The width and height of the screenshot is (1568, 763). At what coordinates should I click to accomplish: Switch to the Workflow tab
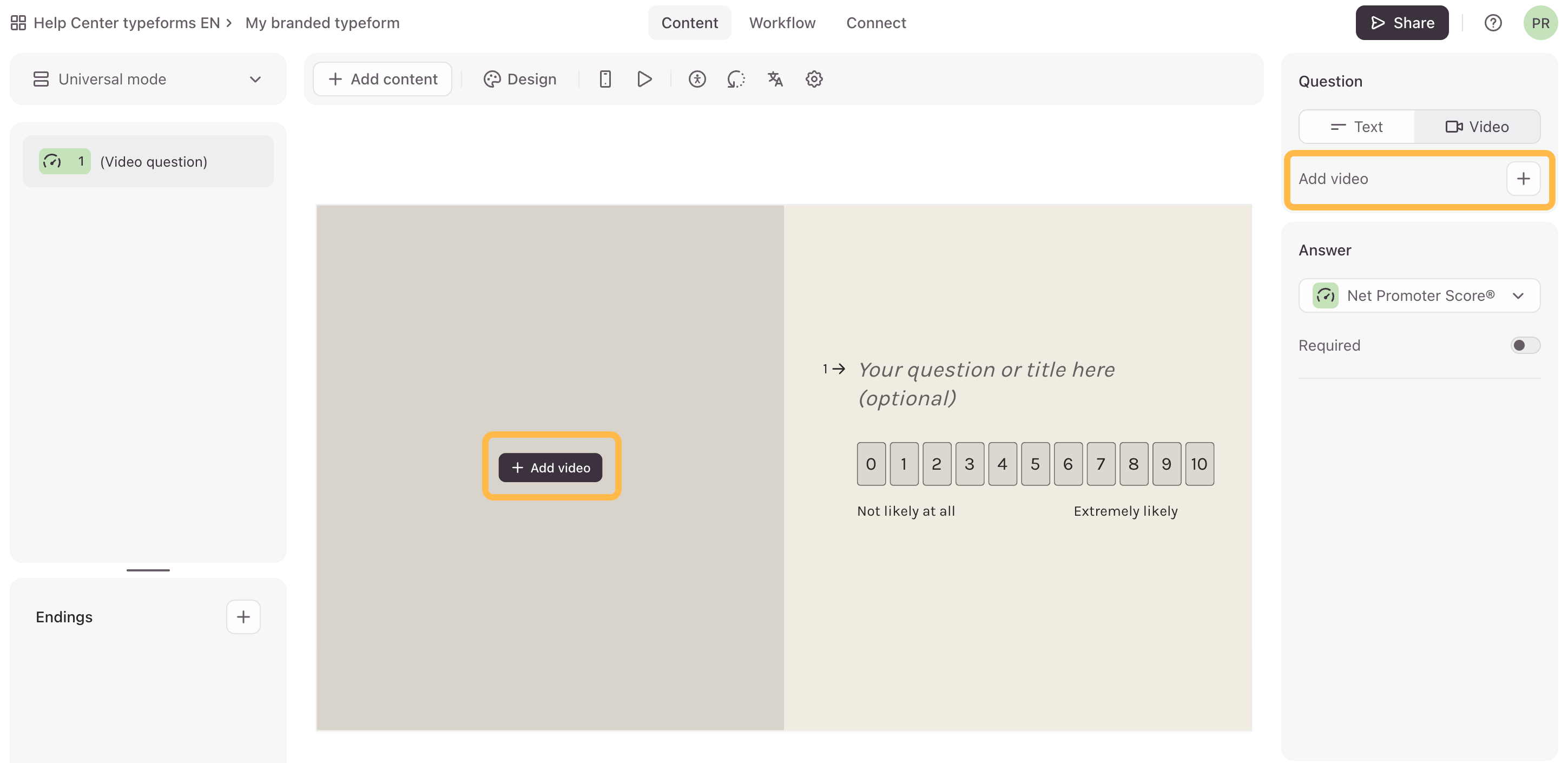point(781,23)
